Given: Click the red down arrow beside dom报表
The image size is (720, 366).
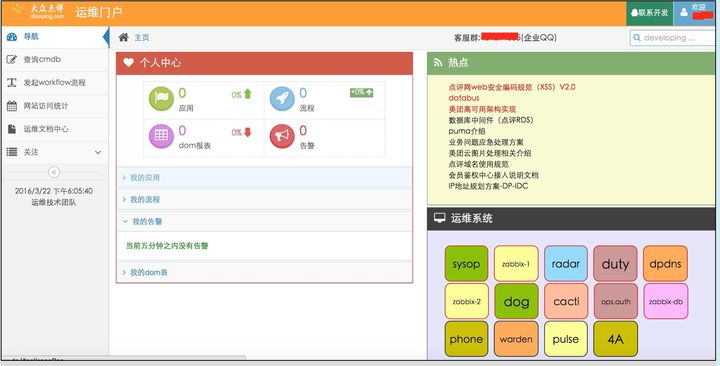Looking at the screenshot, I should 248,132.
